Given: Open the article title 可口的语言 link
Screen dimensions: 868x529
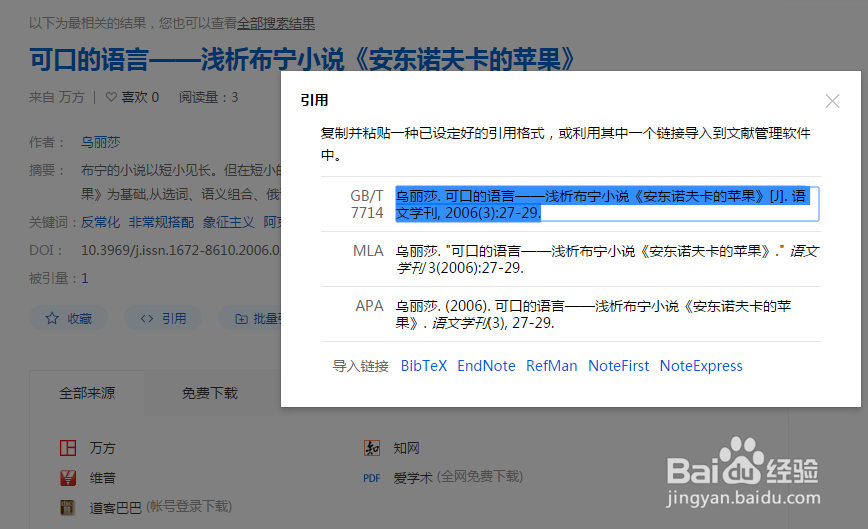Looking at the screenshot, I should (302, 59).
